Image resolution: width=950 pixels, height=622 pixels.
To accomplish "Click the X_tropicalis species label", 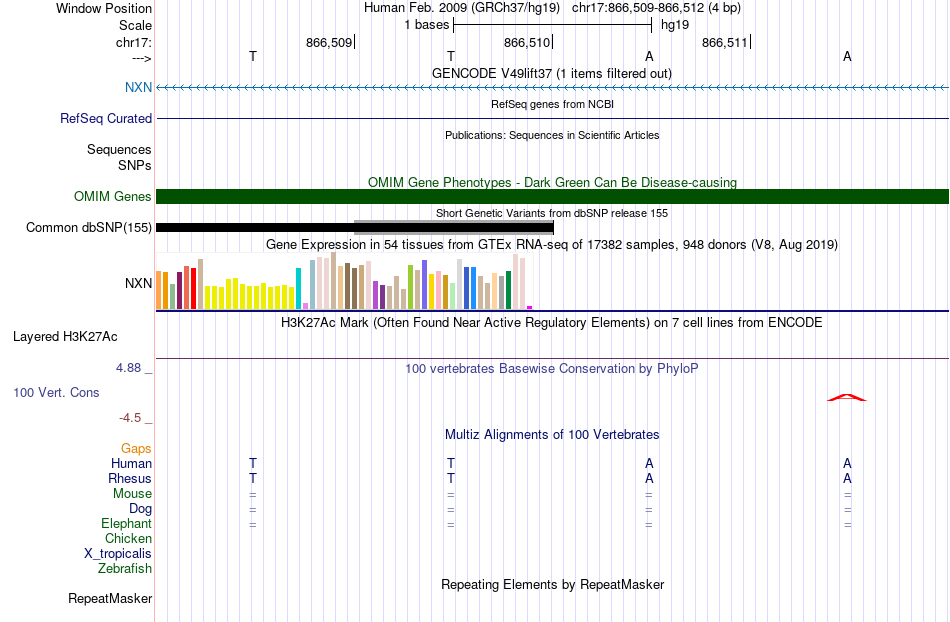I will coord(118,554).
